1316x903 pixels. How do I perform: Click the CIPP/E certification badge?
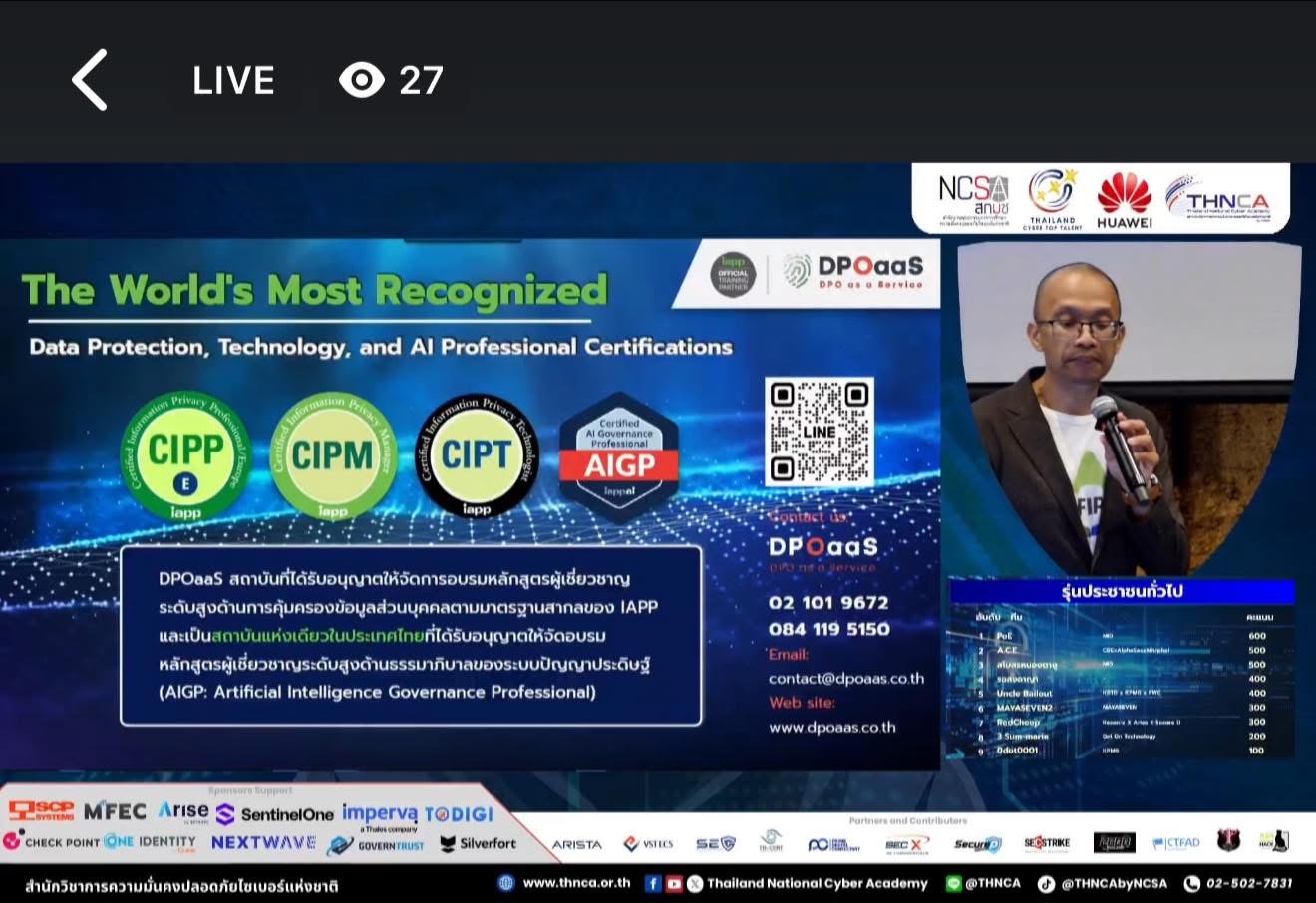point(186,456)
